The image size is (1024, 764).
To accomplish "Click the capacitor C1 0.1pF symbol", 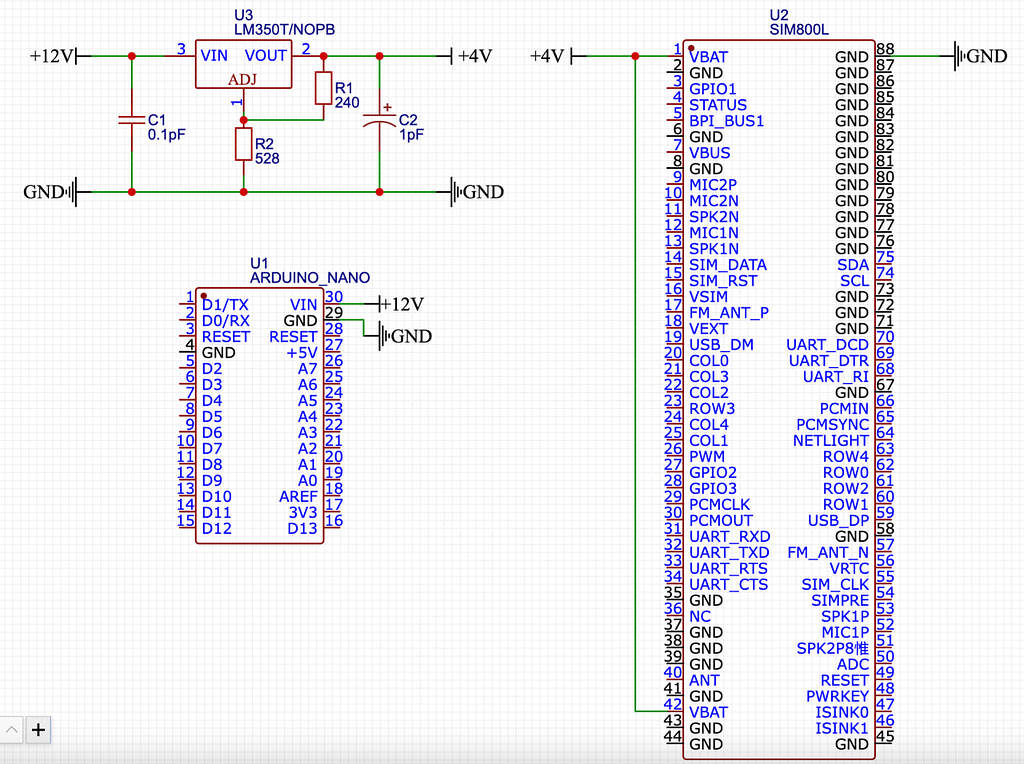I will 131,120.
